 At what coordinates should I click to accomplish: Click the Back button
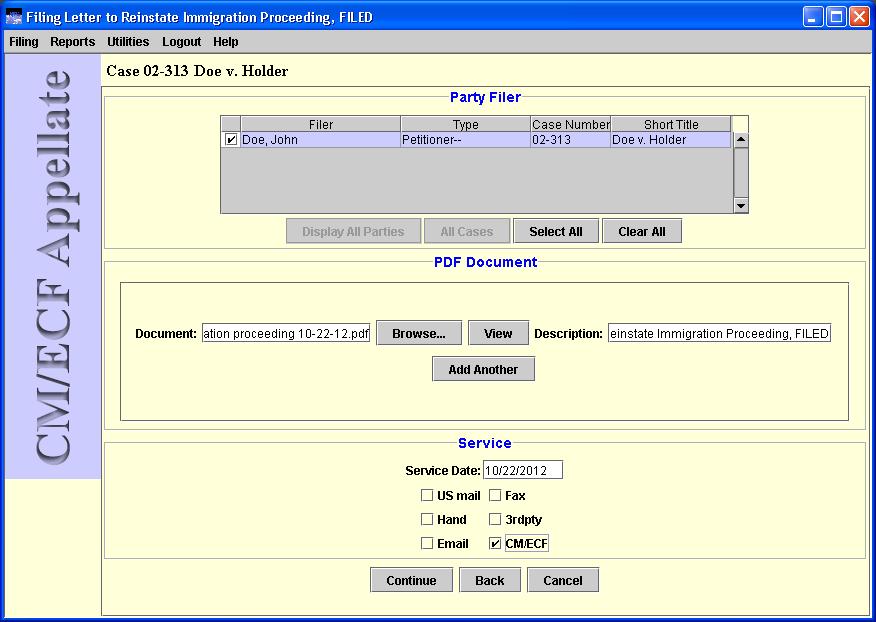coord(490,580)
